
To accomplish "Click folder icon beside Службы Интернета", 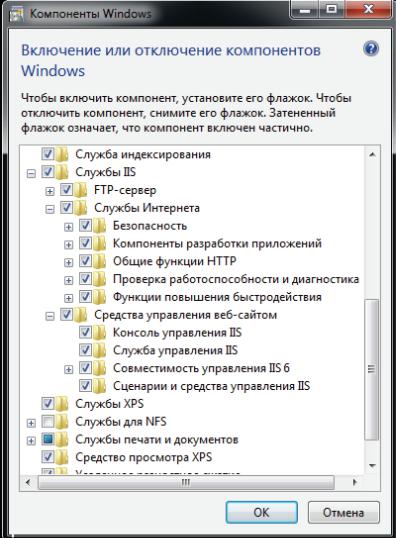I will click(81, 208).
